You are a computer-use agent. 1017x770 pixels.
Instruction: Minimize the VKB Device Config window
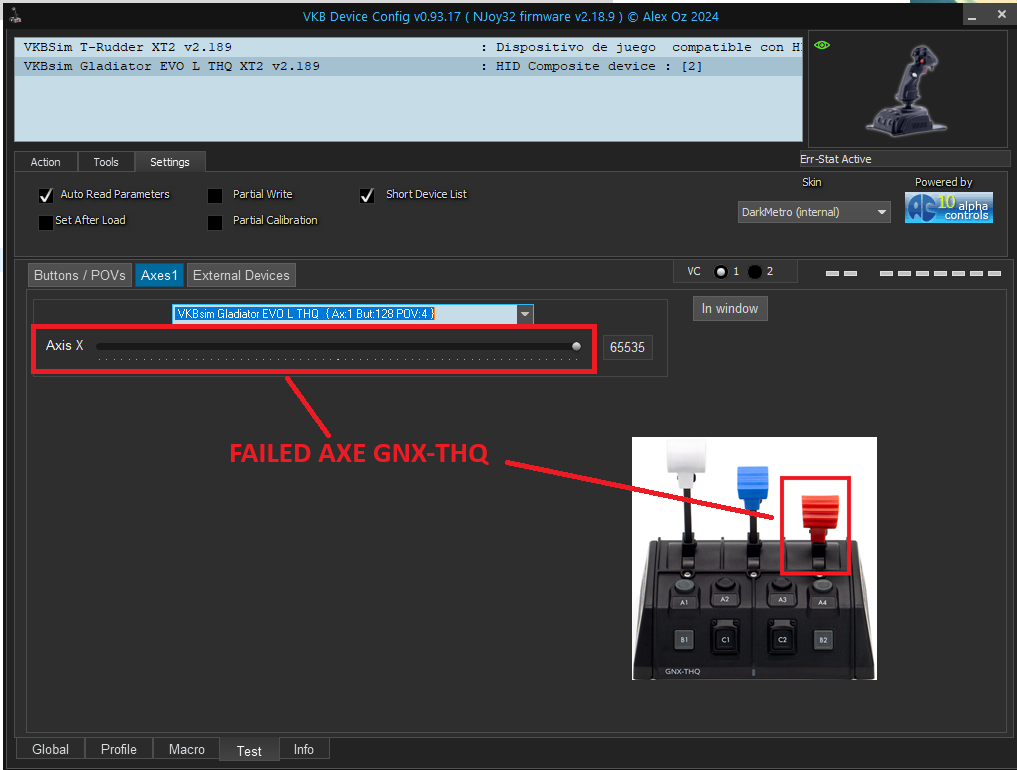[x=972, y=16]
